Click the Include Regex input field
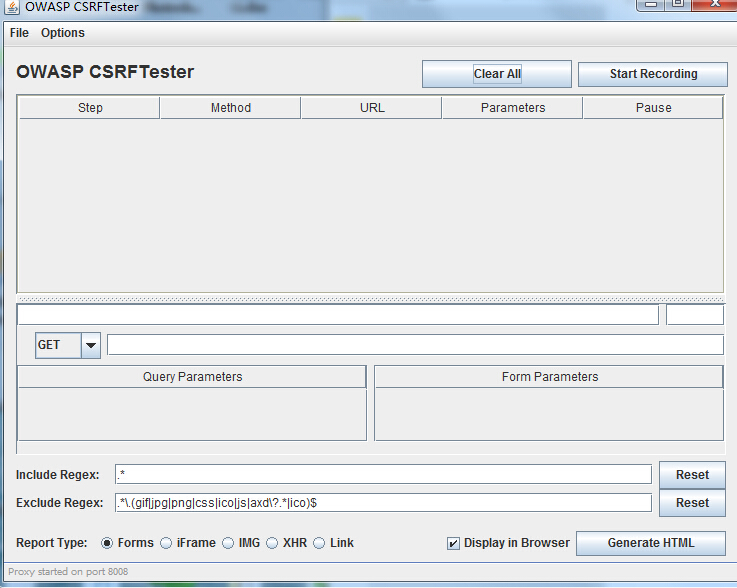 click(384, 474)
